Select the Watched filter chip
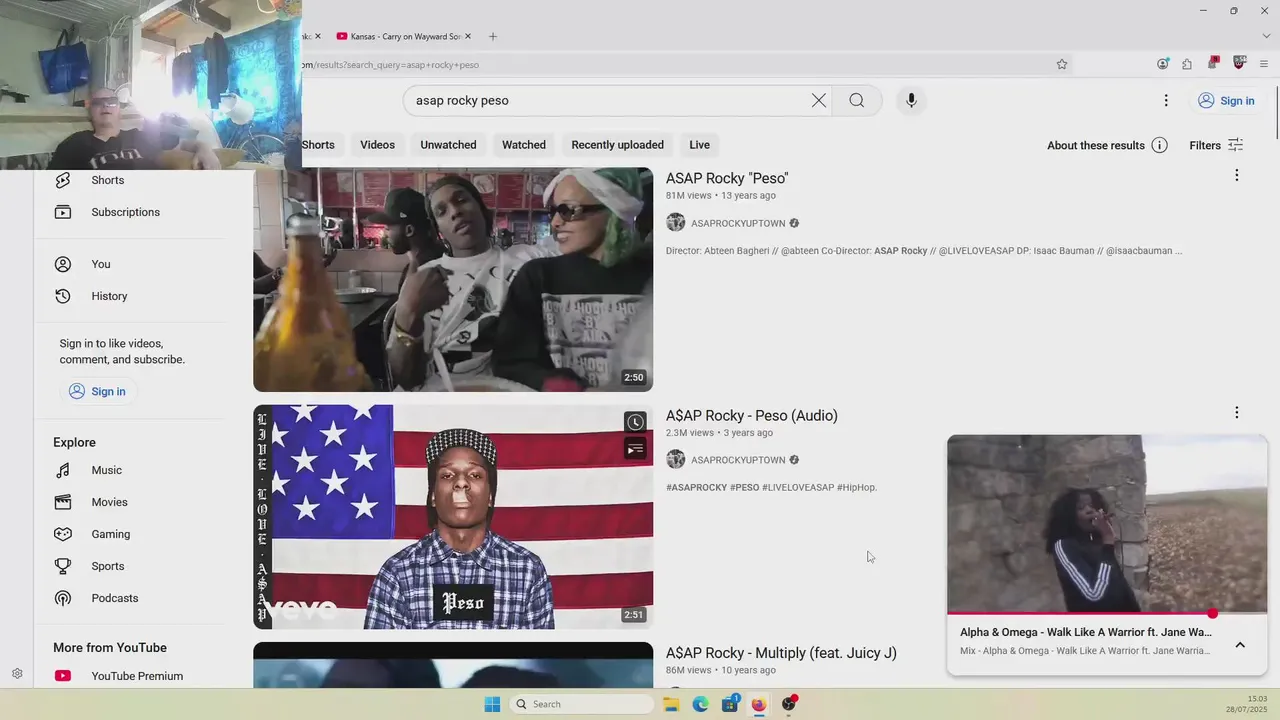1280x720 pixels. [524, 145]
